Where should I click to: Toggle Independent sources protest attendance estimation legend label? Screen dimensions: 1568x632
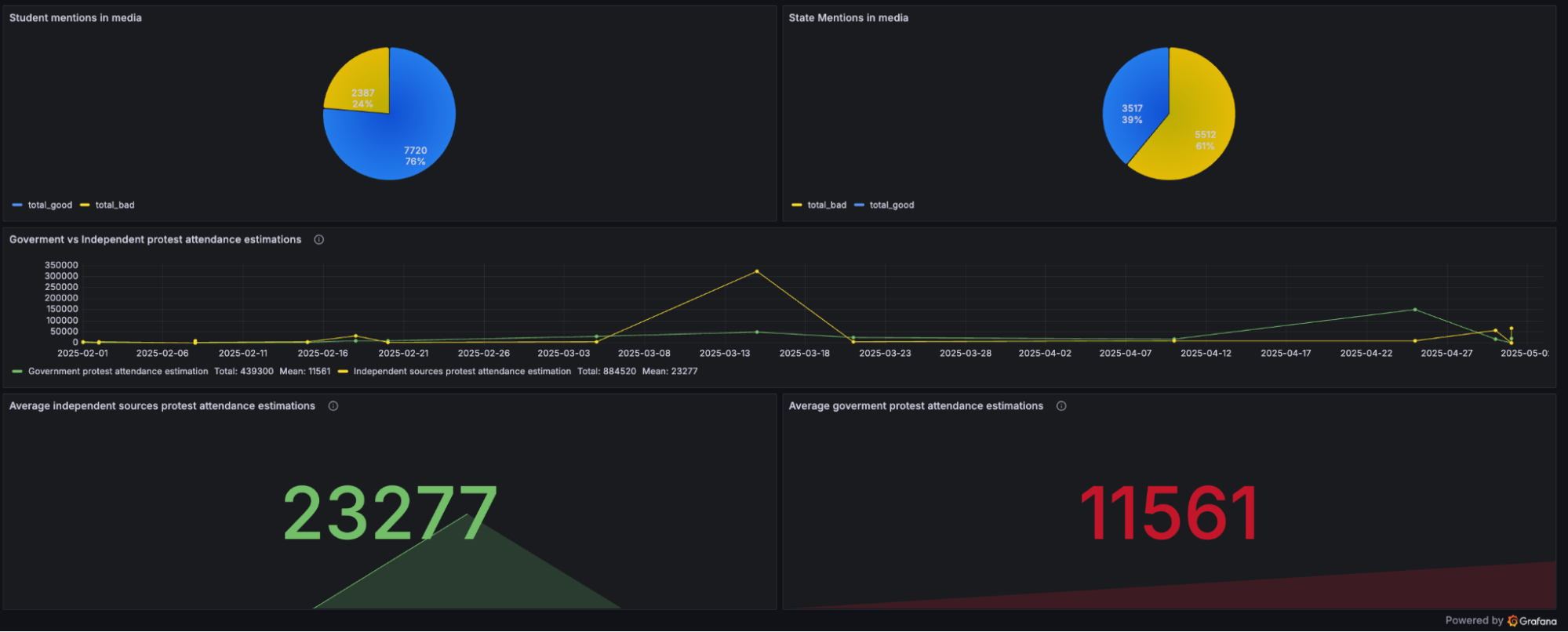pyautogui.click(x=461, y=372)
